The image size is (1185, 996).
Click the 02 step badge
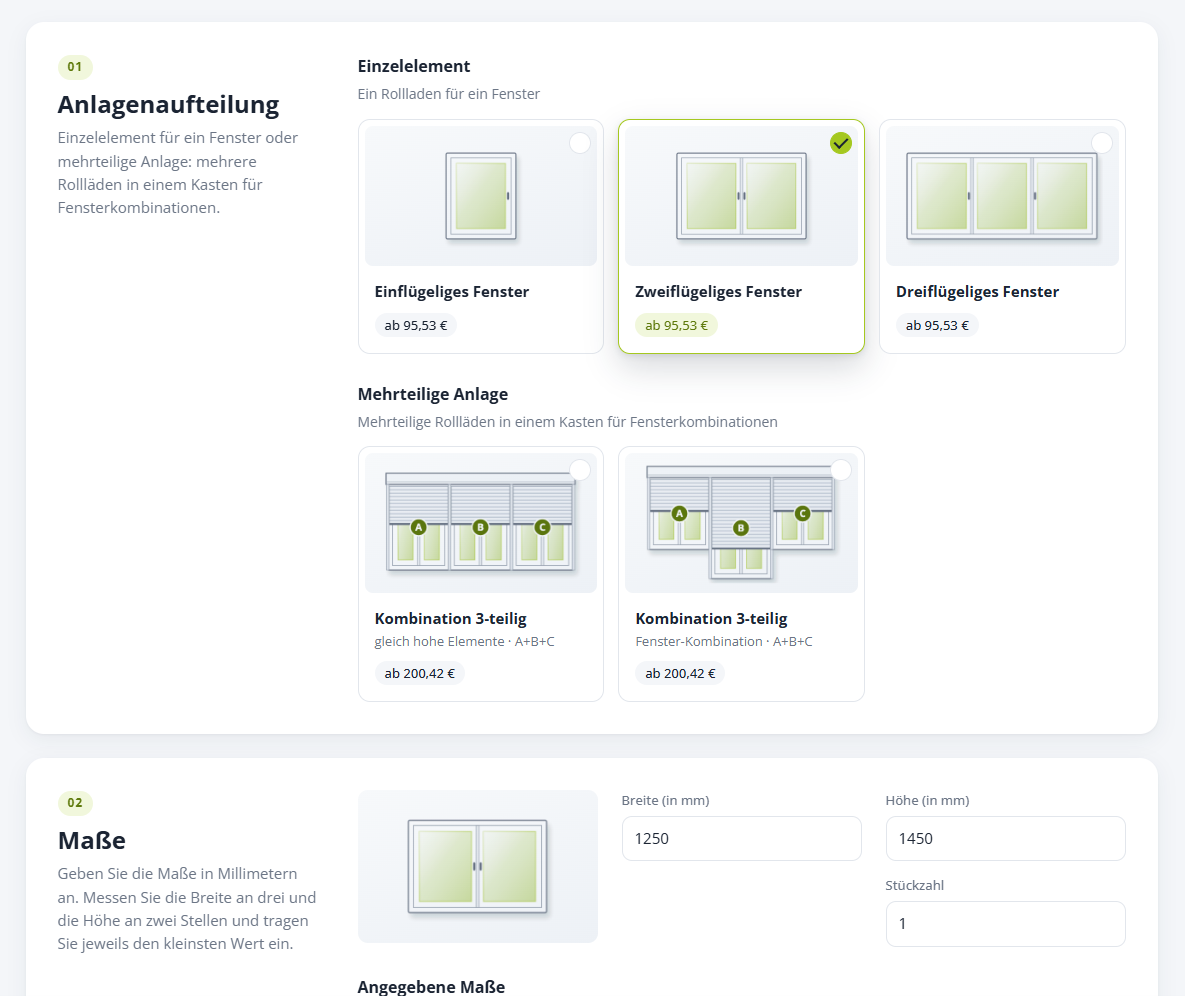coord(75,803)
